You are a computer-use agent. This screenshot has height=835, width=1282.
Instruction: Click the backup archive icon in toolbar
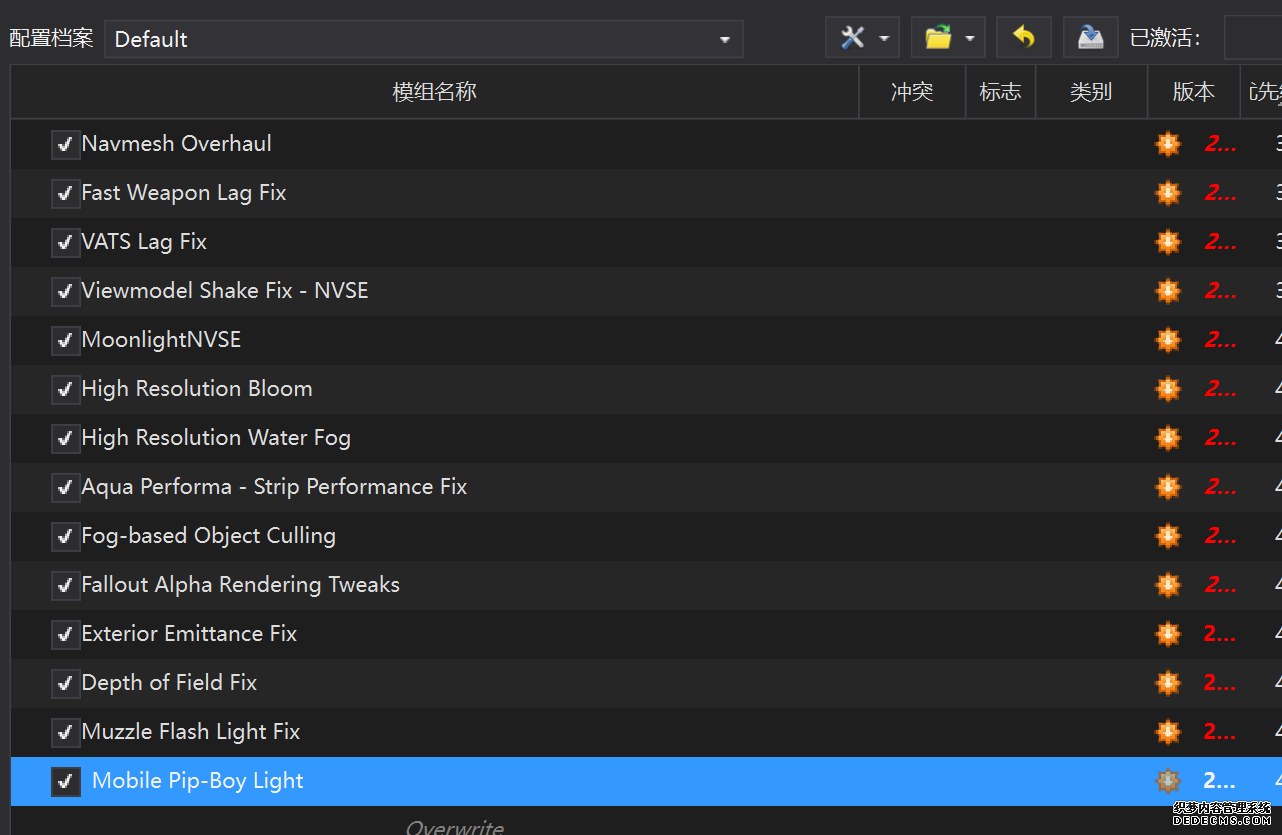pyautogui.click(x=1090, y=38)
